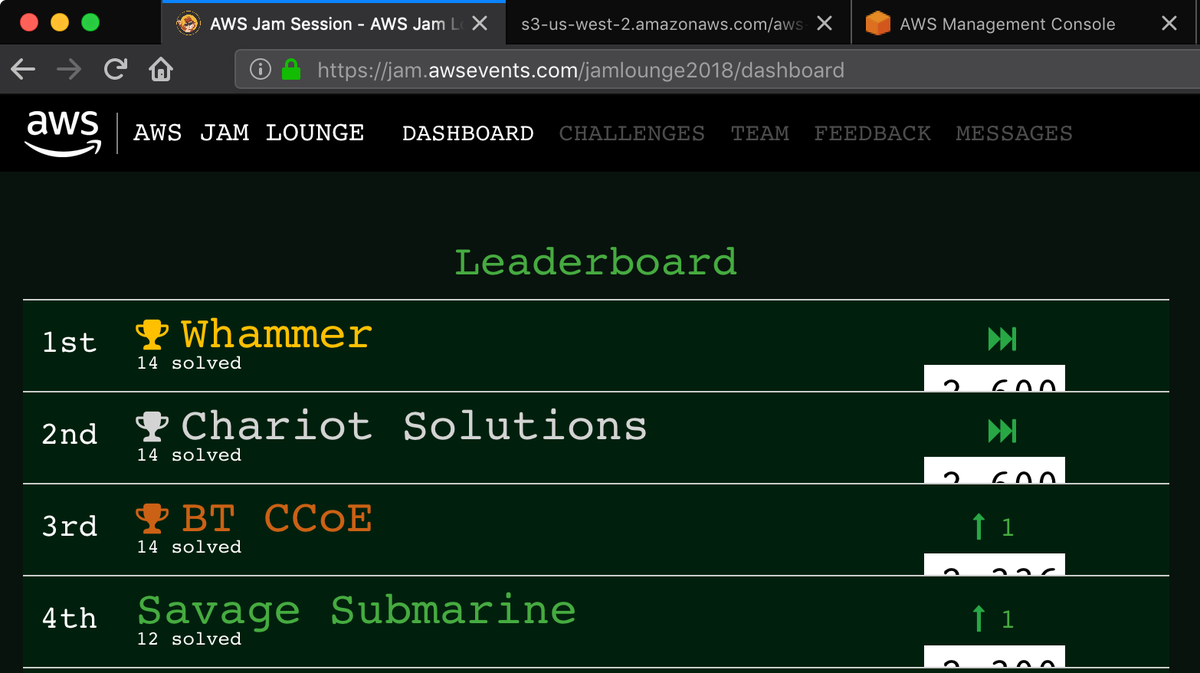Viewport: 1200px width, 673px height.
Task: Click '14 solved' under Chariot Solutions
Action: coord(189,455)
